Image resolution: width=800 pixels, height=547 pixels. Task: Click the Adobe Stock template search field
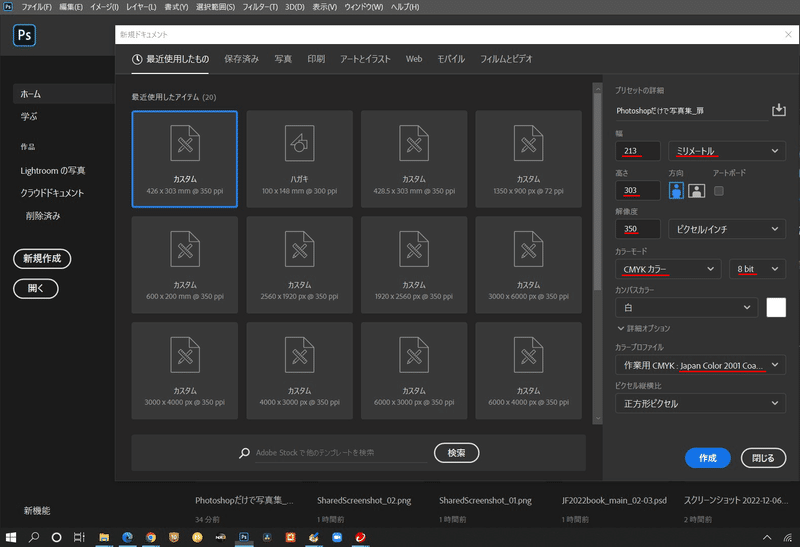(x=341, y=453)
